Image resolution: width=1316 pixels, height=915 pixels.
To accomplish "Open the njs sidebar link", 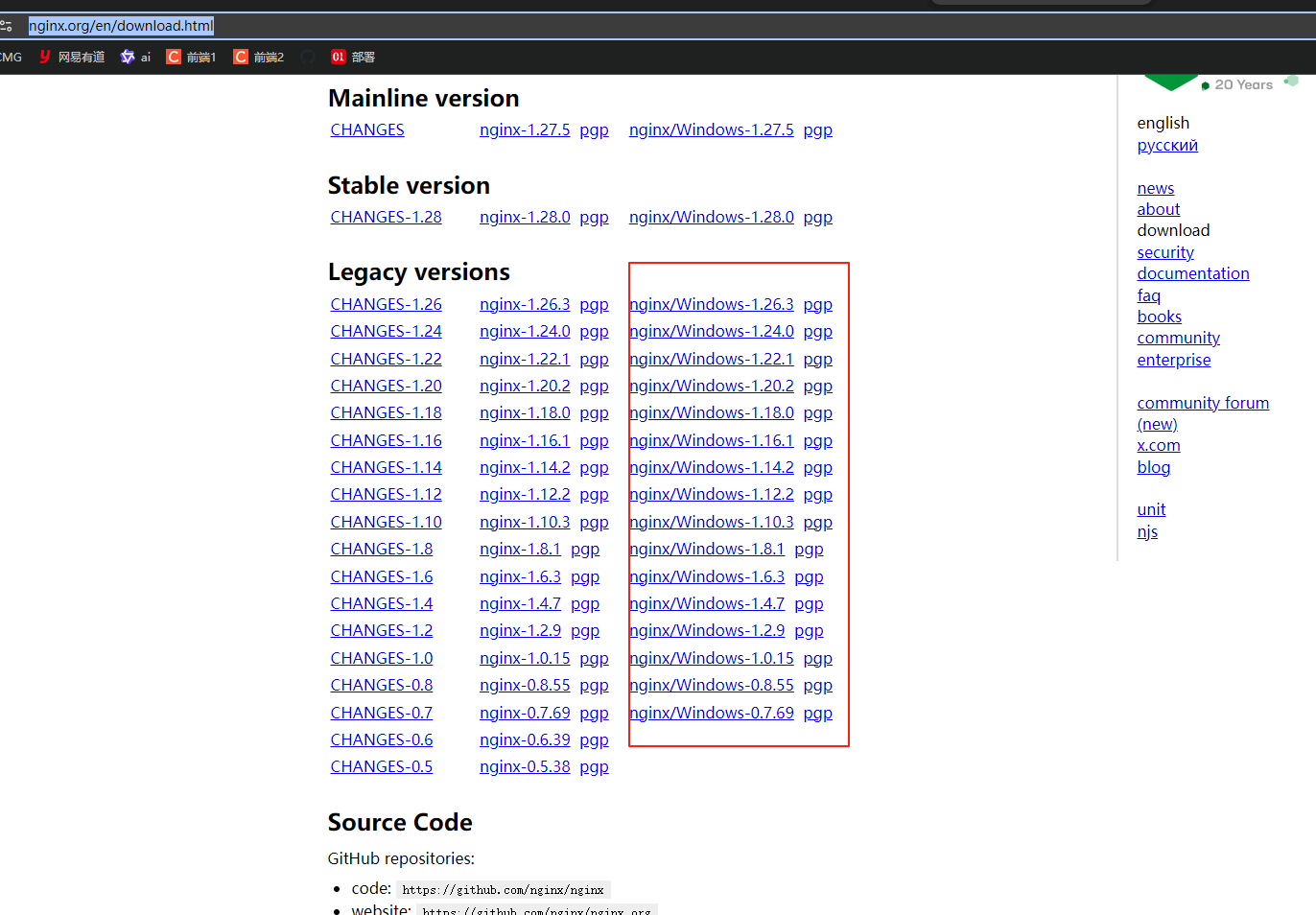I will 1147,531.
